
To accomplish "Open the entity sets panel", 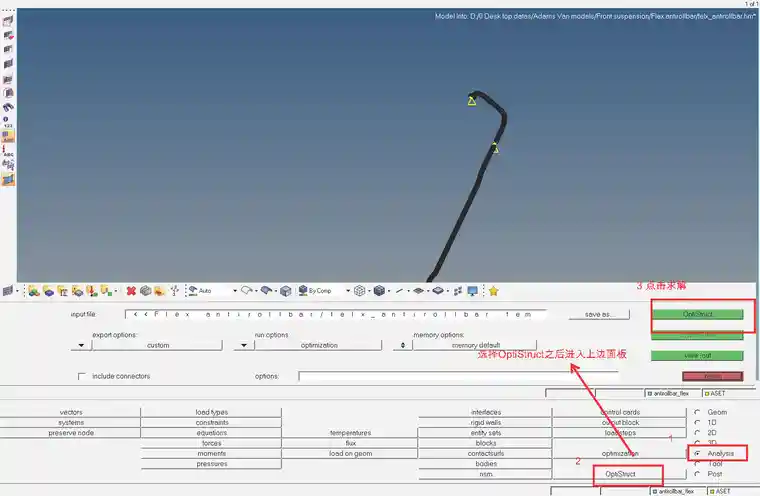I will [x=485, y=432].
